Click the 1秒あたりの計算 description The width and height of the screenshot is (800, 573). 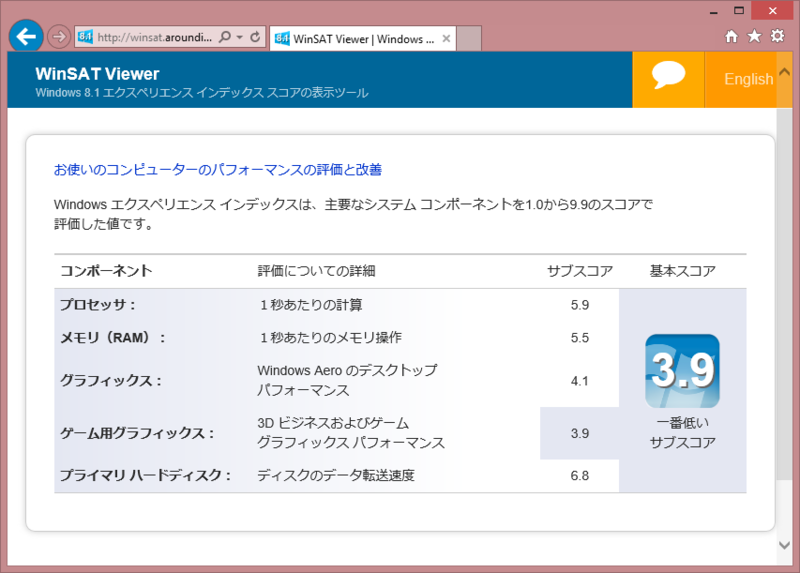coord(311,305)
